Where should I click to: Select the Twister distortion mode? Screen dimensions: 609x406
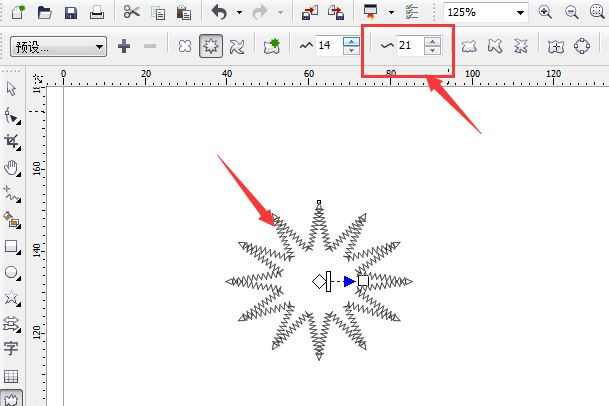[x=237, y=47]
